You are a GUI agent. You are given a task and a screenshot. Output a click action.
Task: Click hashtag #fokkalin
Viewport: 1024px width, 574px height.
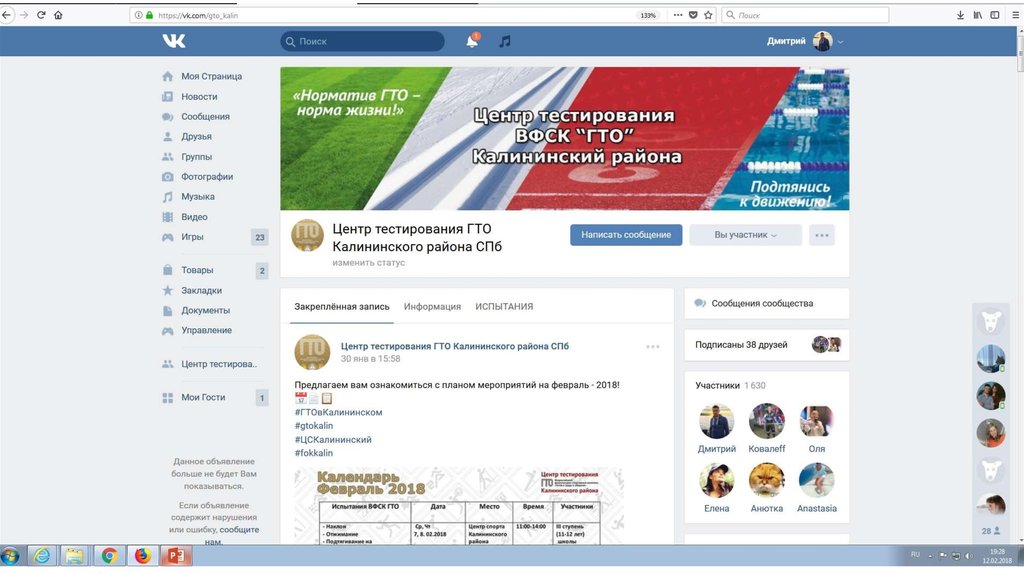point(313,453)
